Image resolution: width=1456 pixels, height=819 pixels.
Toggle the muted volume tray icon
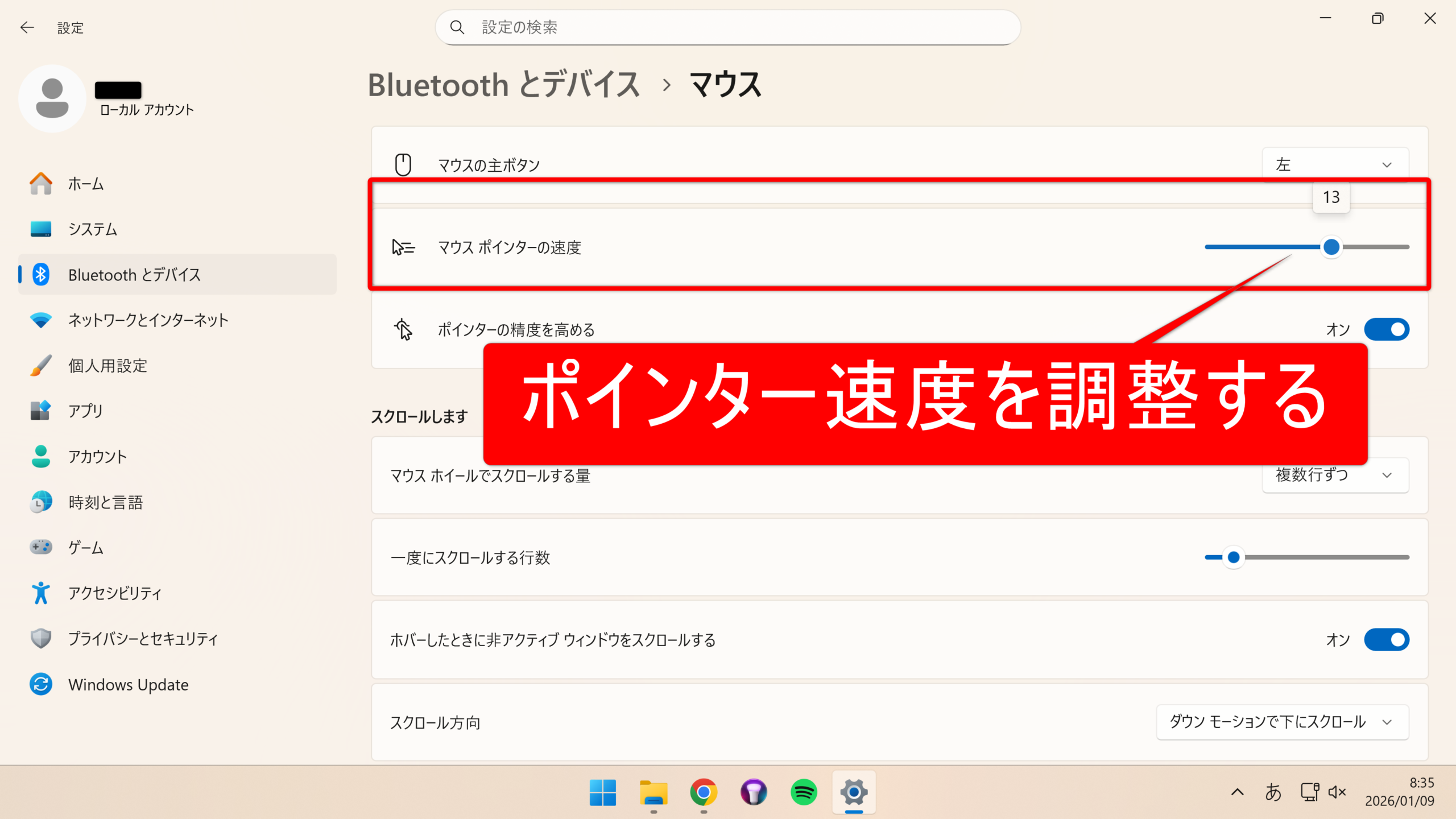1337,792
